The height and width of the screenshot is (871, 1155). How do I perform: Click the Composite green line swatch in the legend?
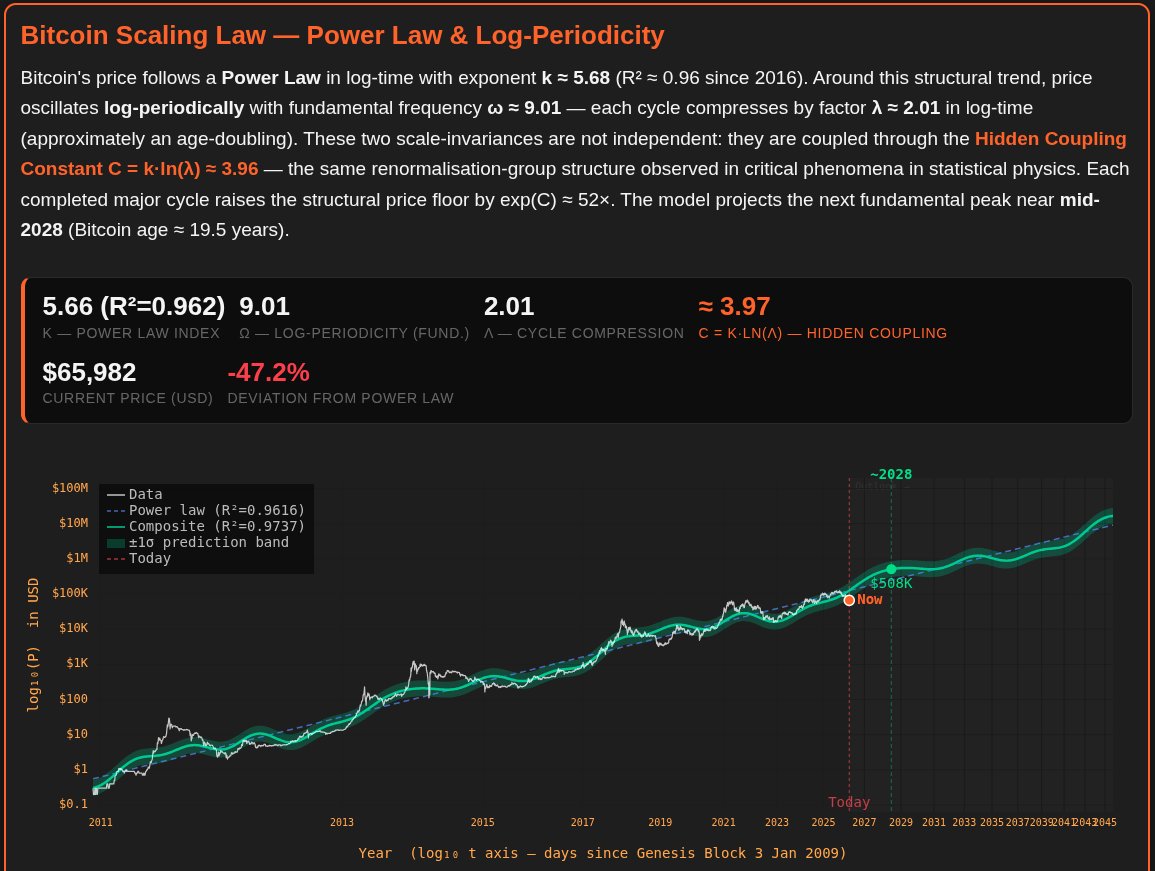coord(116,526)
